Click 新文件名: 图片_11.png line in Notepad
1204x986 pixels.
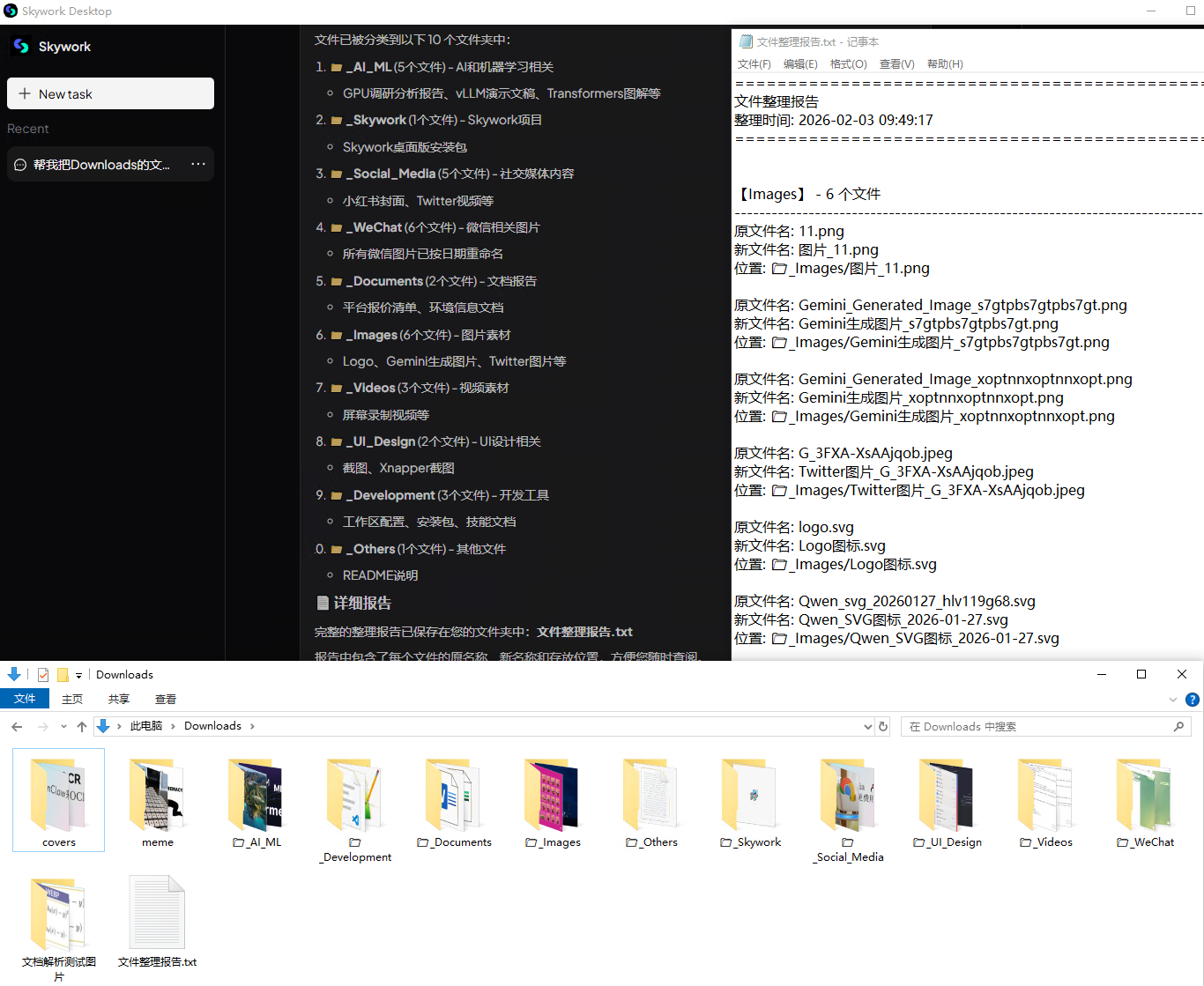click(x=806, y=249)
